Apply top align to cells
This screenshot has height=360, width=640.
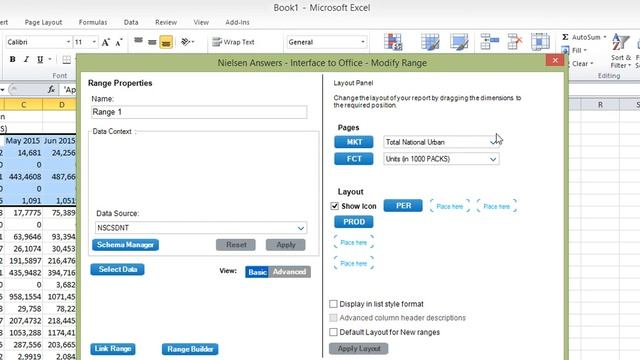tap(138, 41)
